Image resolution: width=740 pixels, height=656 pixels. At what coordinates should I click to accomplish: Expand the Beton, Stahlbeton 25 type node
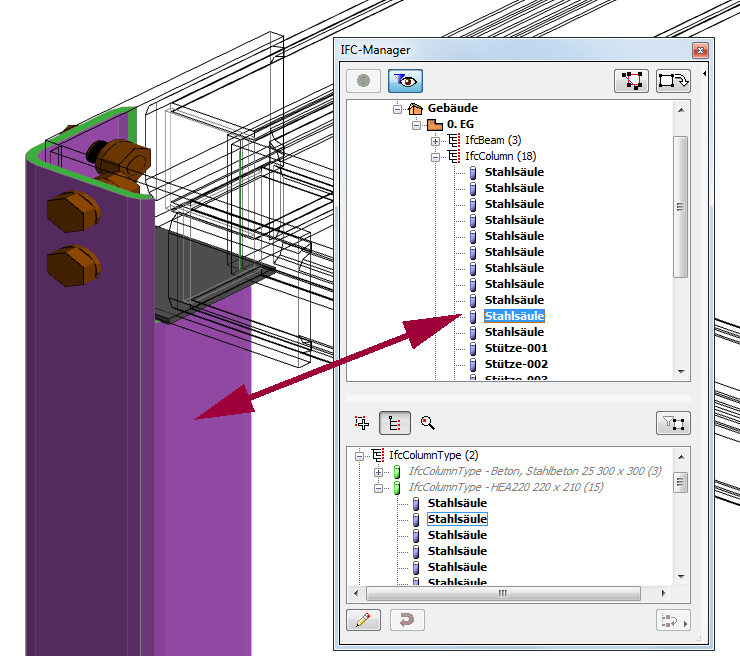[378, 472]
